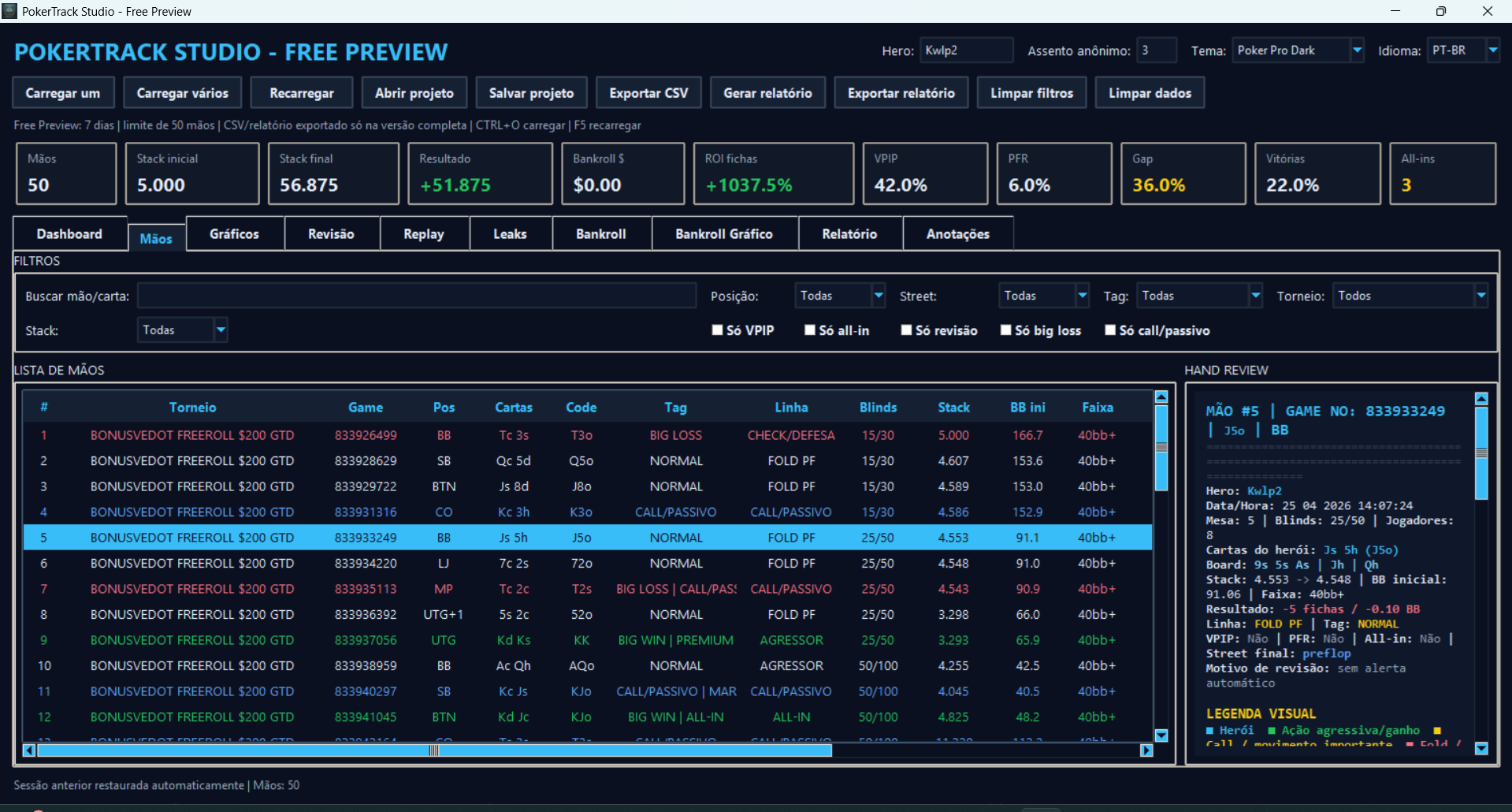The width and height of the screenshot is (1512, 812).
Task: Expand the Stack filter dropdown
Action: (x=221, y=330)
